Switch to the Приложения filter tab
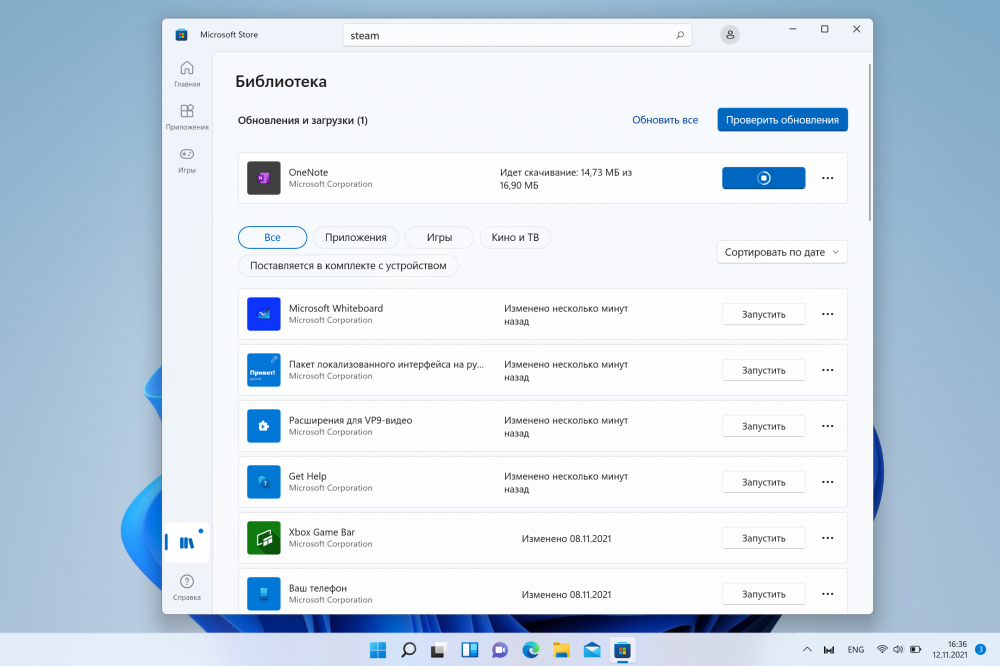1000x666 pixels. pos(356,237)
